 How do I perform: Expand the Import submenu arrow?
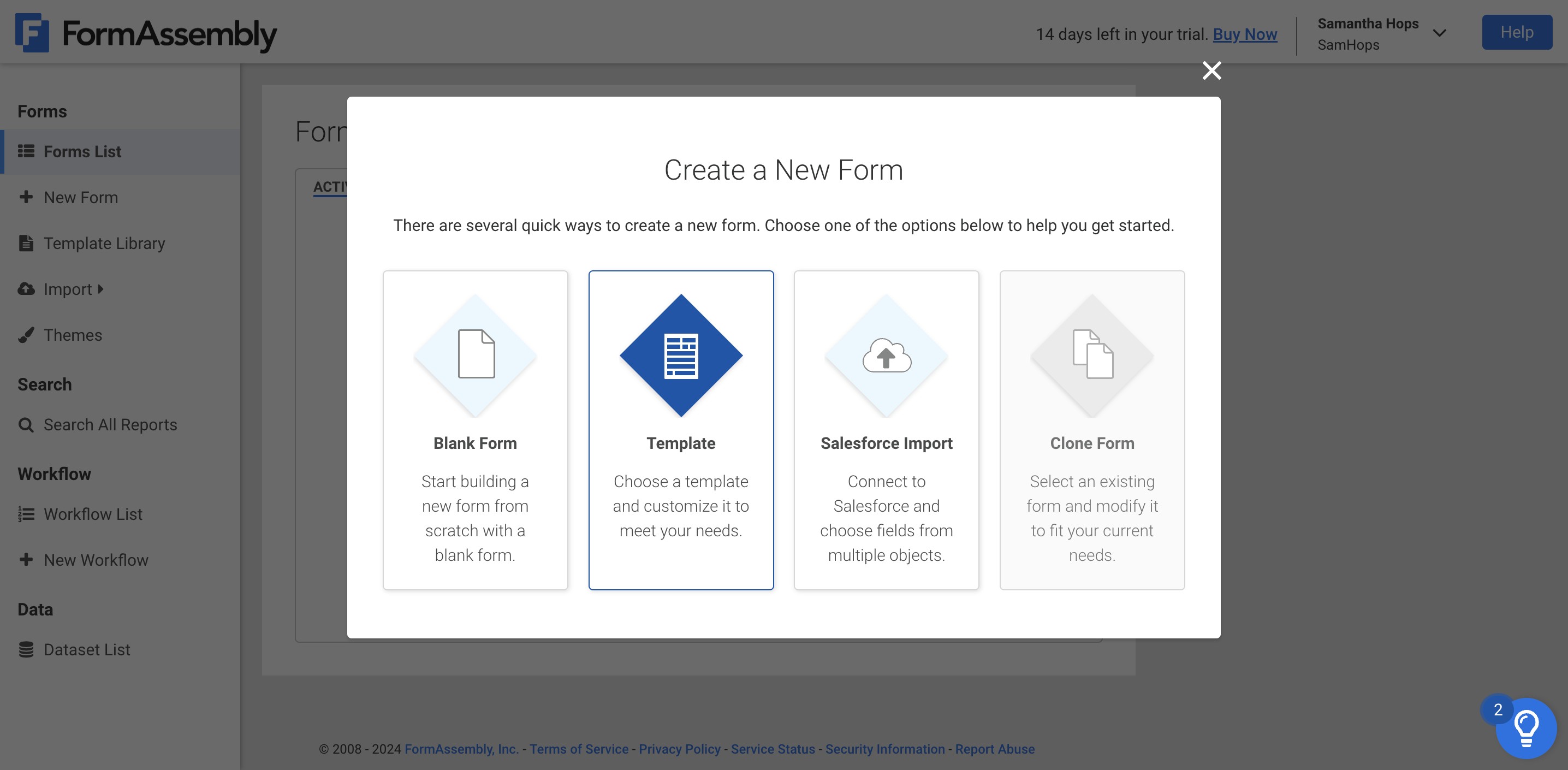100,288
